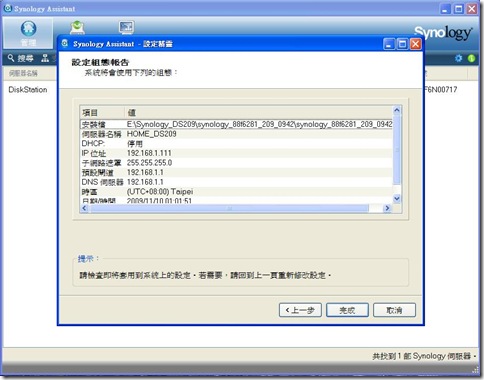The image size is (484, 380).
Task: Go back with the 上一步 button
Action: coord(300,310)
